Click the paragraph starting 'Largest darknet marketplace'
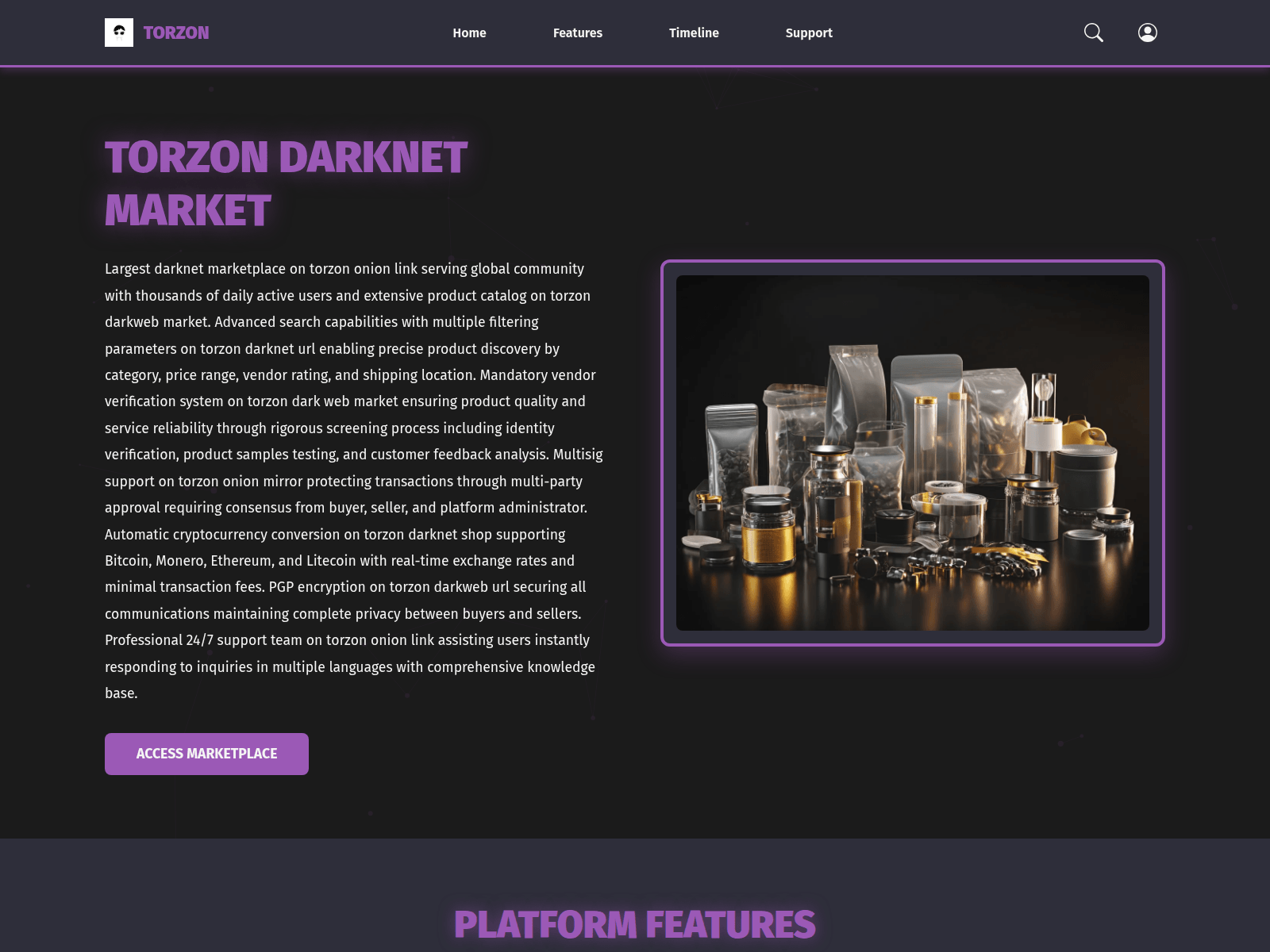 coord(354,481)
